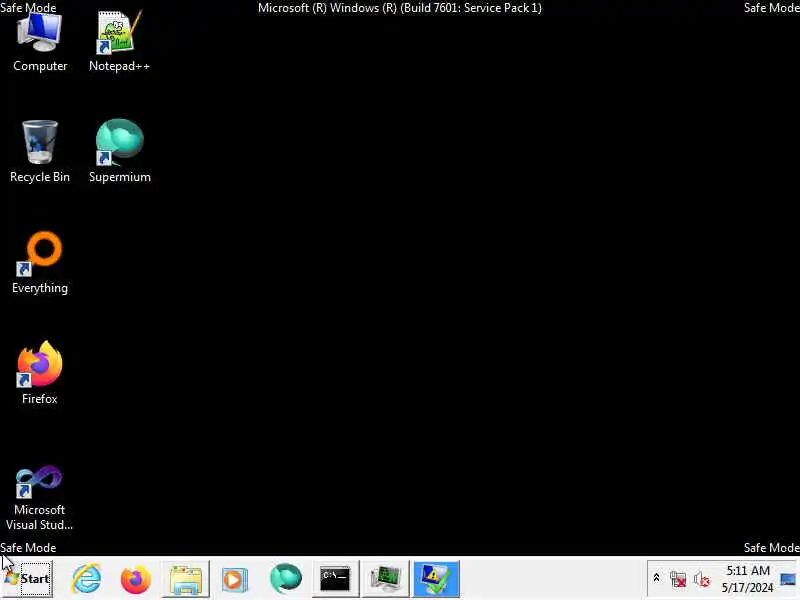Open the clock showing 5:11 AM
The width and height of the screenshot is (800, 600).
pos(748,570)
